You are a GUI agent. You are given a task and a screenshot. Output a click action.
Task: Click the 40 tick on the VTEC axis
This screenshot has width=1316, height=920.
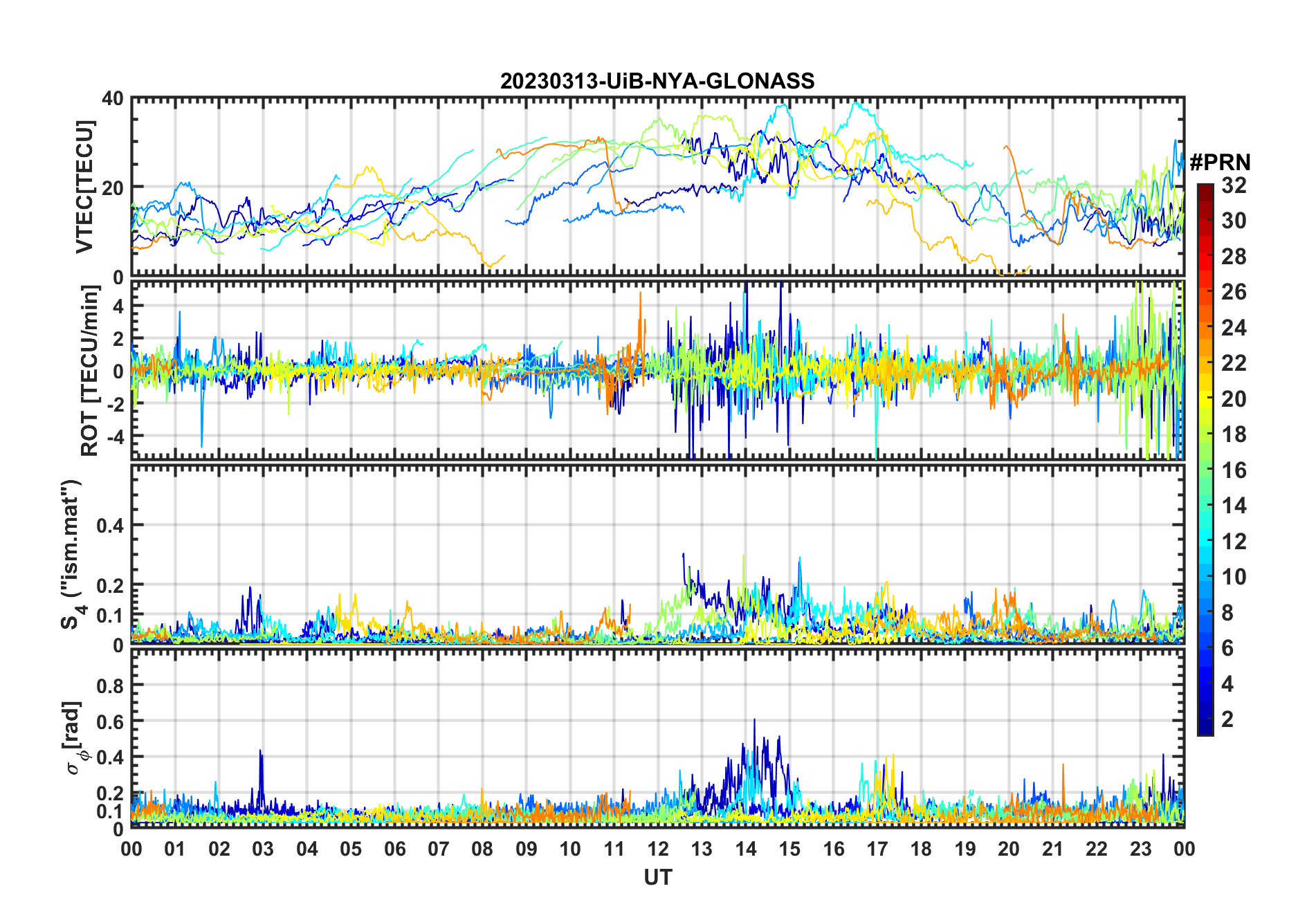[113, 98]
